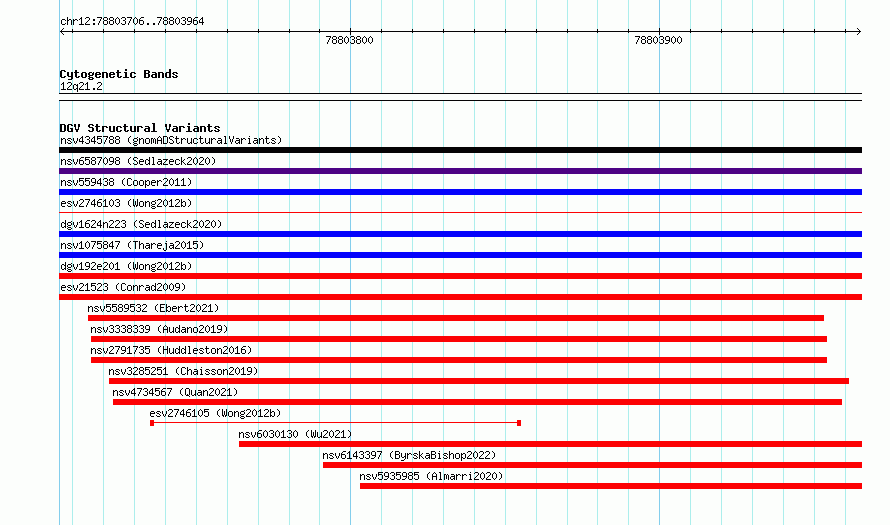Image resolution: width=890 pixels, height=525 pixels.
Task: Open the nsv6030130 (Wu2021) label
Action: point(295,434)
